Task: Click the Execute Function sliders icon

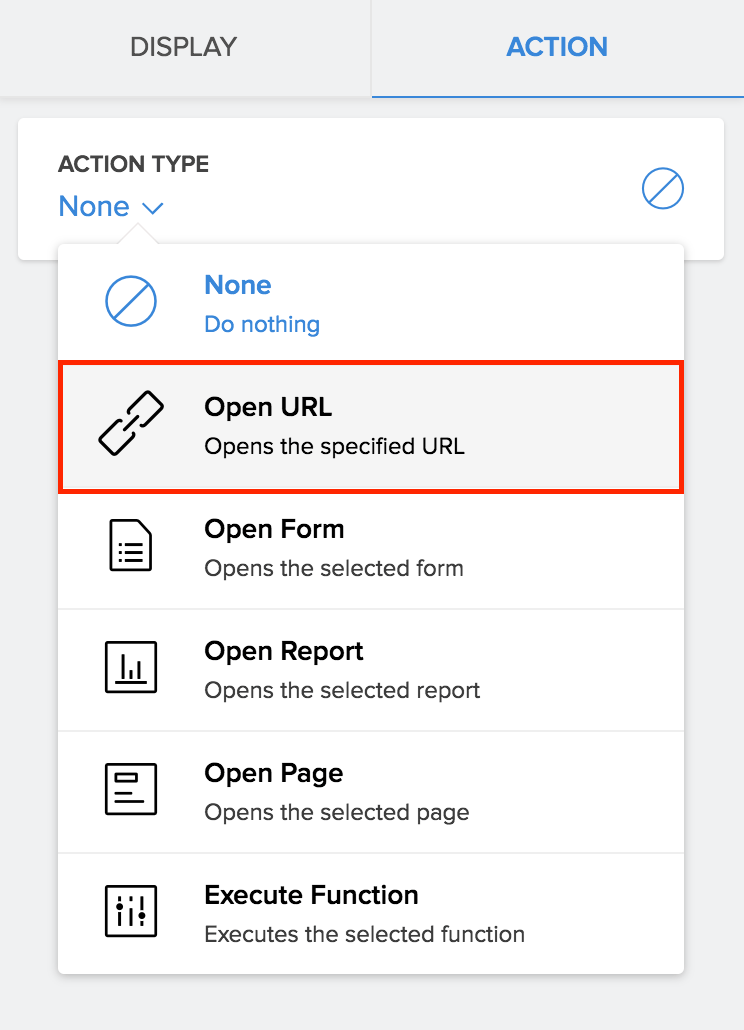Action: click(x=133, y=911)
